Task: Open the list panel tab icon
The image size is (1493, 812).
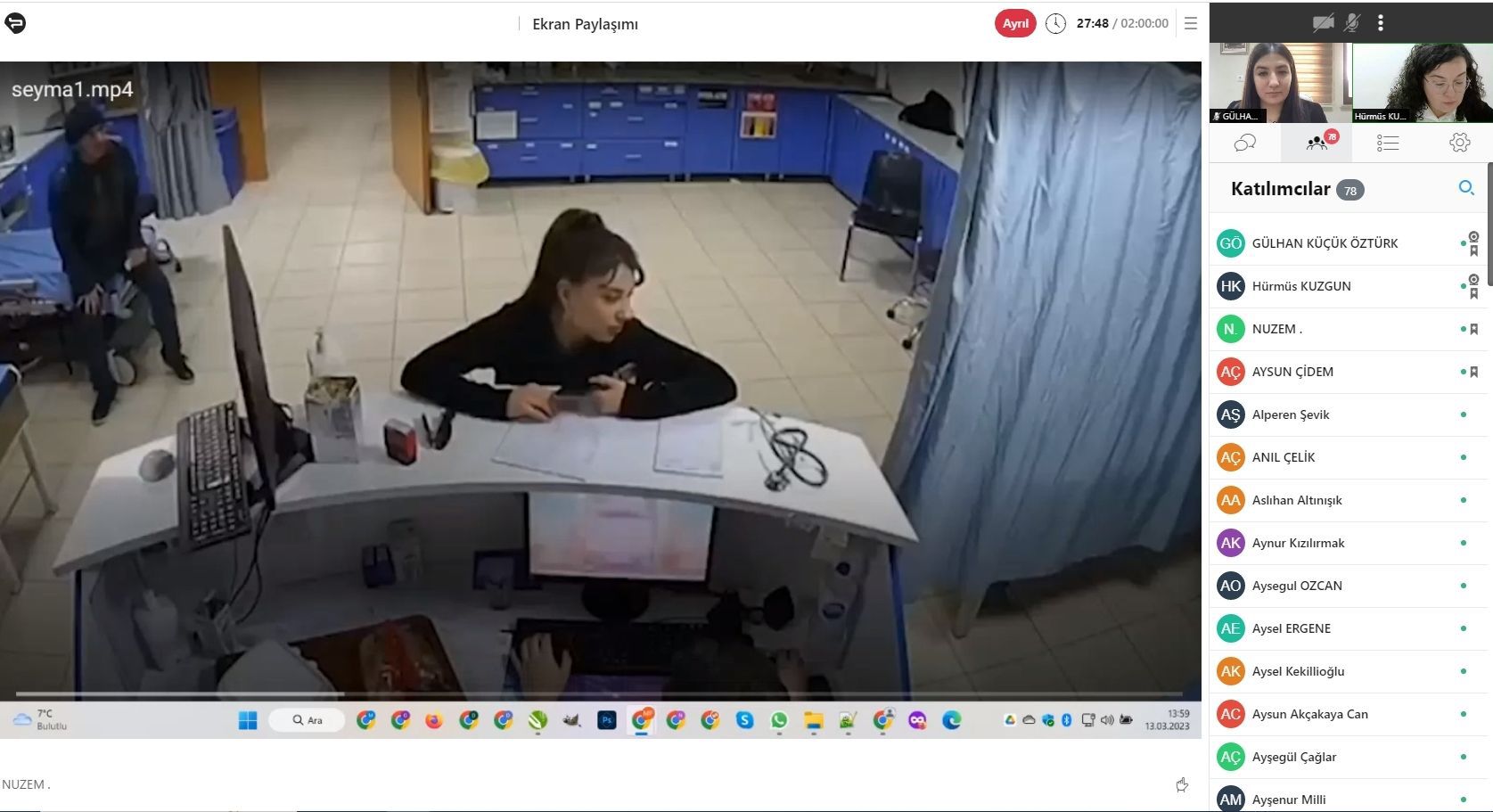Action: click(x=1387, y=143)
